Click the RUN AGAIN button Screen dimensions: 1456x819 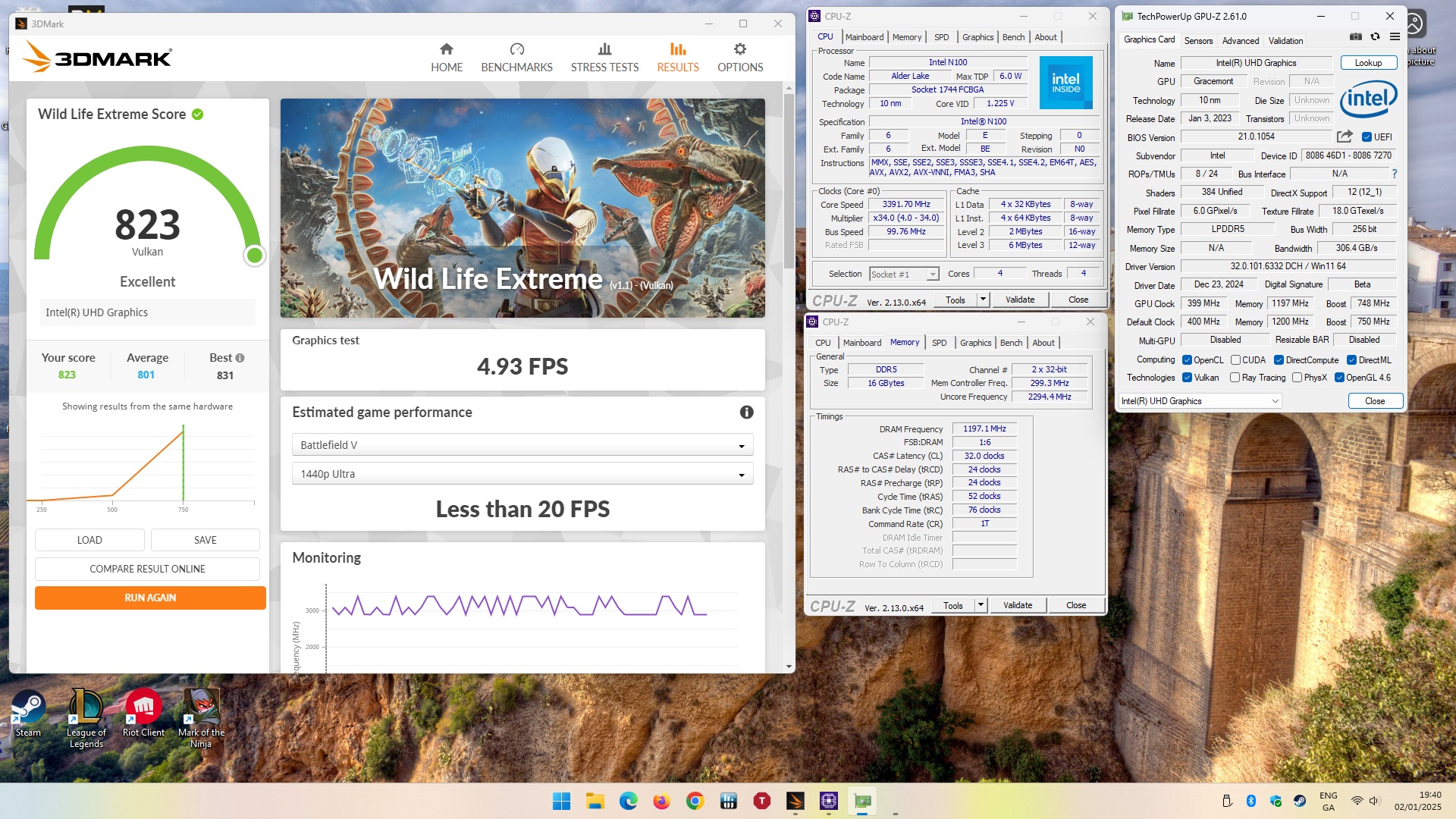pos(150,598)
